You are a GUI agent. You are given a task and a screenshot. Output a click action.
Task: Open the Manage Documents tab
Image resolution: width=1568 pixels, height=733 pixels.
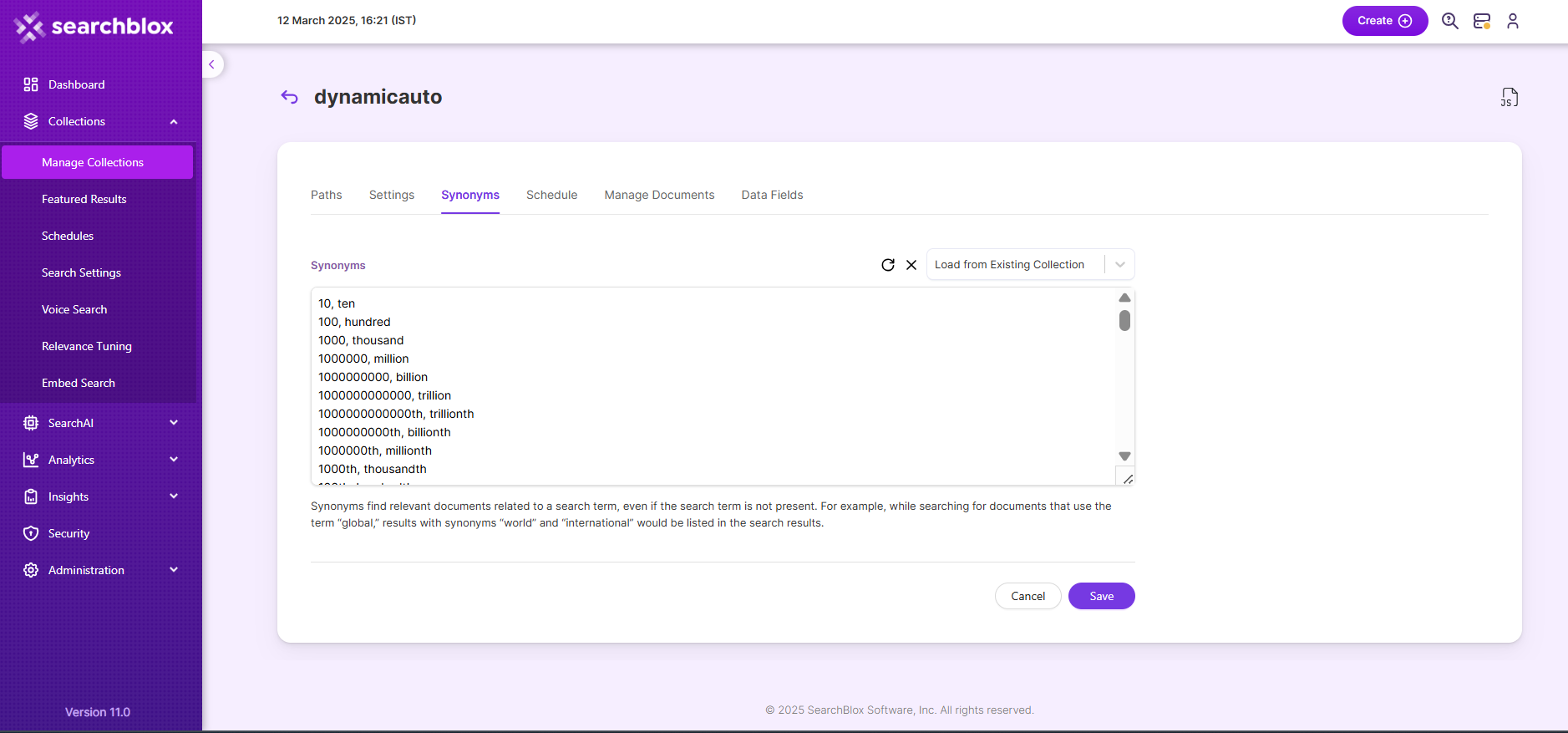coord(660,195)
